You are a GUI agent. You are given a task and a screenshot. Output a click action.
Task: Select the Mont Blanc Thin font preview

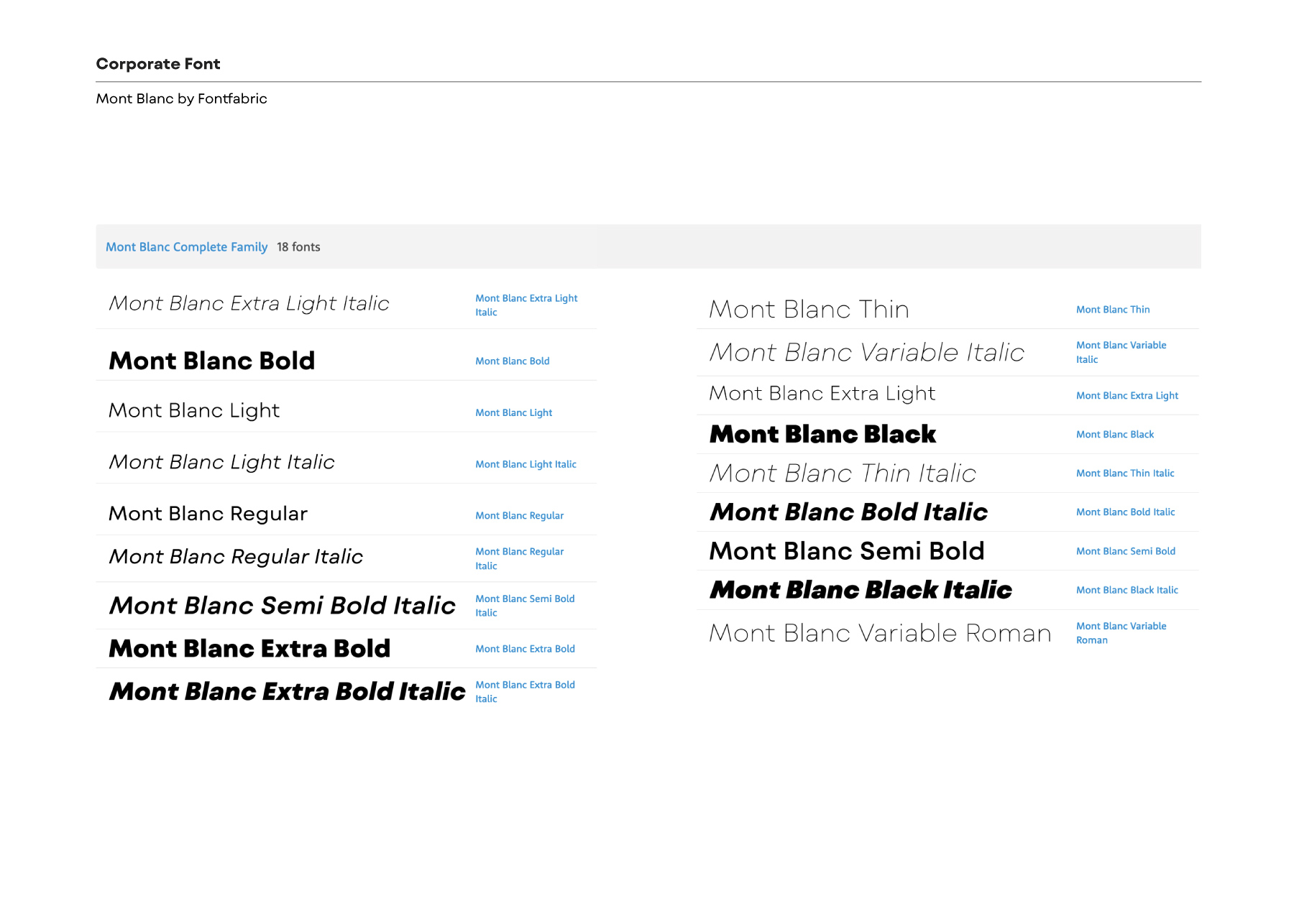click(809, 310)
